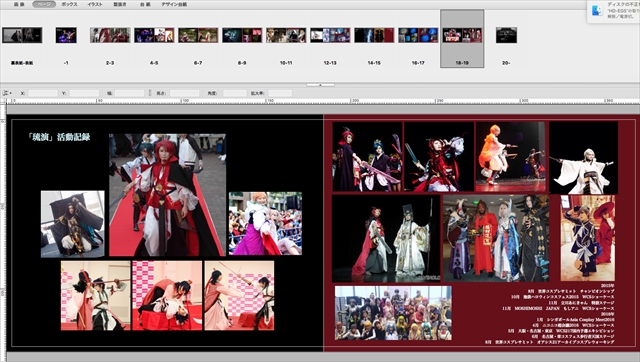
Task: Select the large red-haired cosplayer photo
Action: coord(167,195)
